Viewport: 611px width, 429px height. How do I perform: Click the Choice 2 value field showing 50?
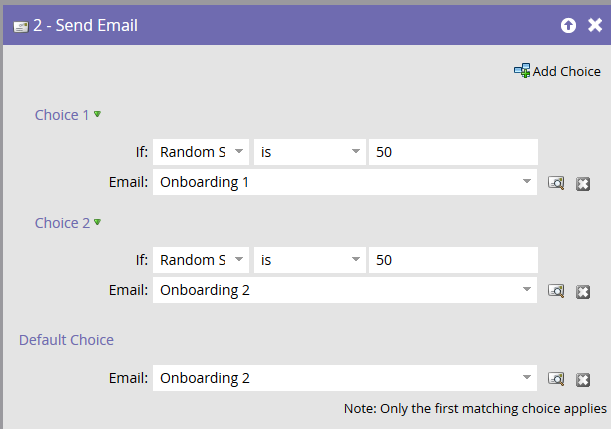coord(453,260)
